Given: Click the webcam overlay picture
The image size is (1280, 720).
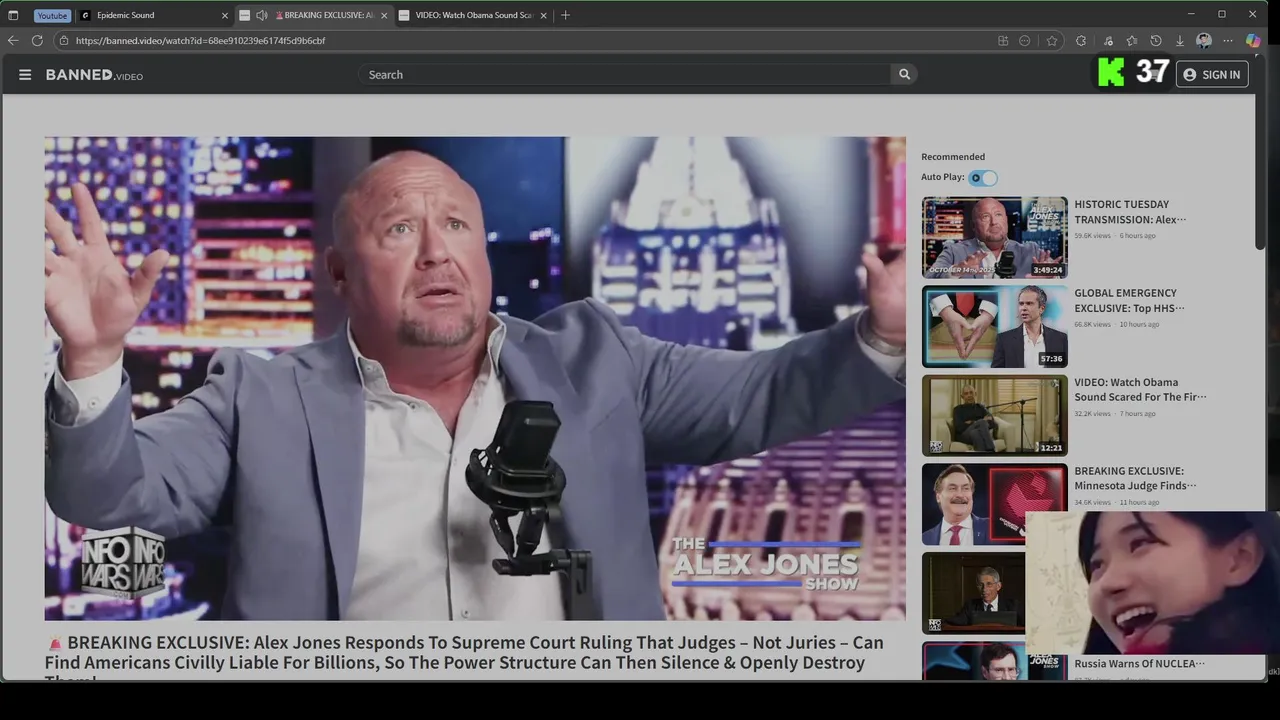Looking at the screenshot, I should click(1152, 583).
